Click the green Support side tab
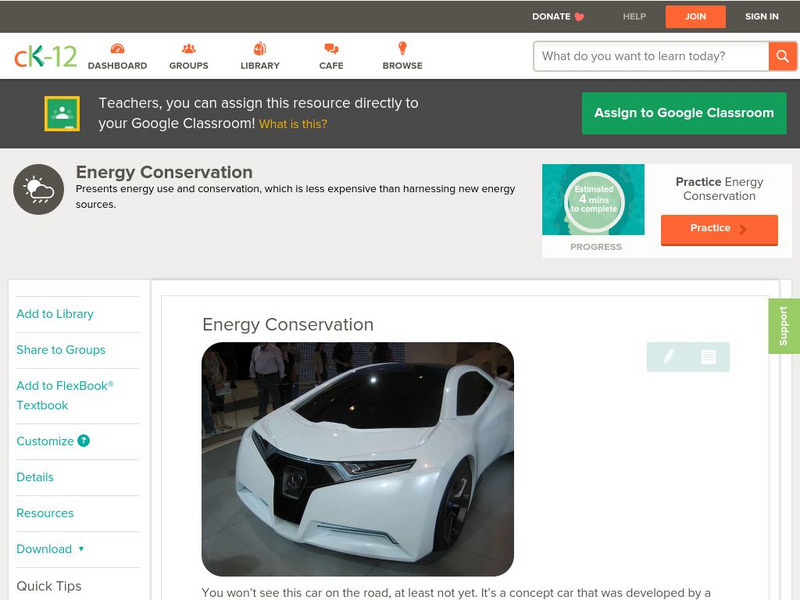Image resolution: width=800 pixels, height=600 pixels. [x=784, y=326]
